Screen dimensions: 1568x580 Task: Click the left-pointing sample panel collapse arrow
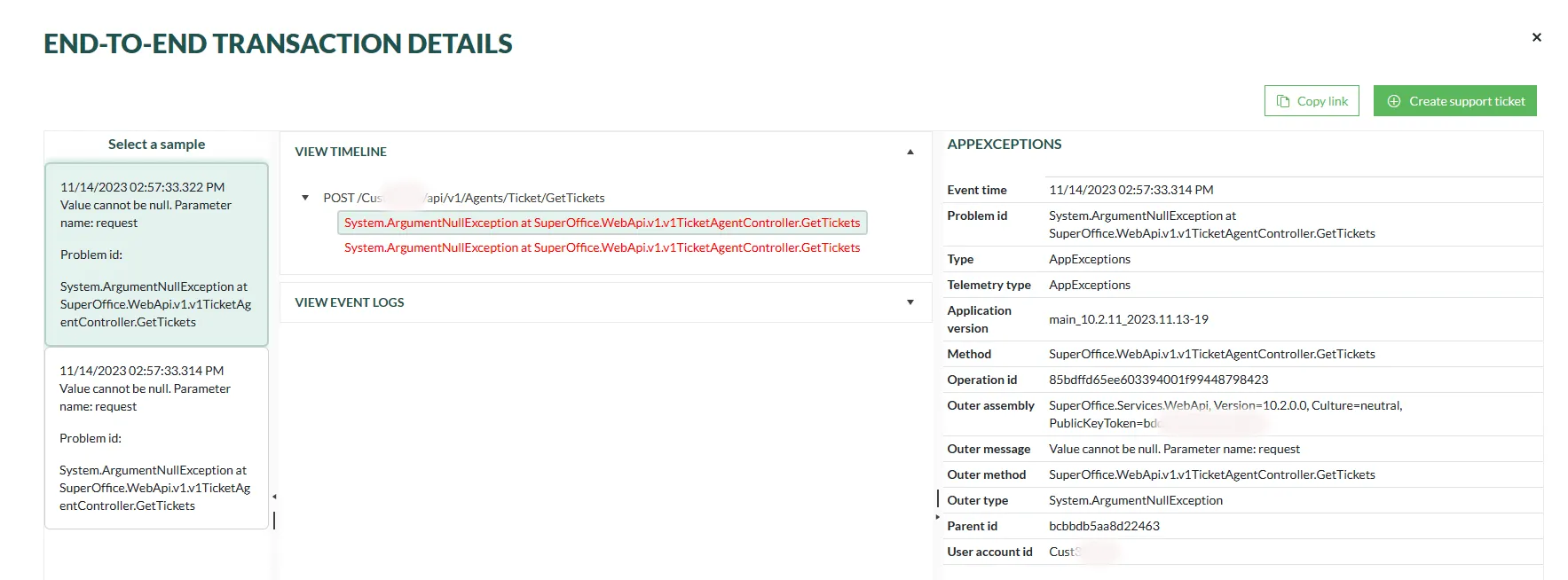tap(274, 497)
